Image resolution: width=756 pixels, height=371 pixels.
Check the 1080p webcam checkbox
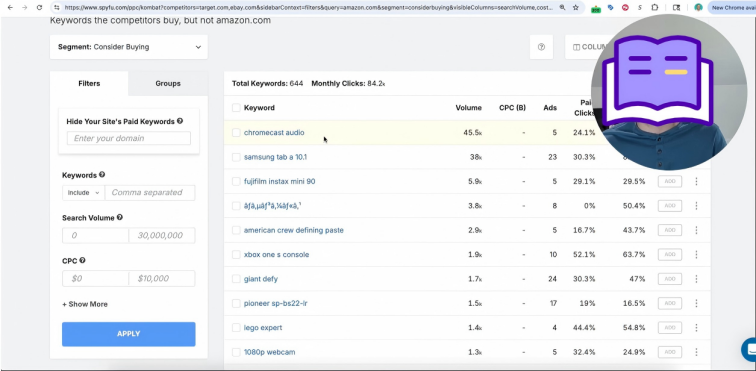point(236,352)
